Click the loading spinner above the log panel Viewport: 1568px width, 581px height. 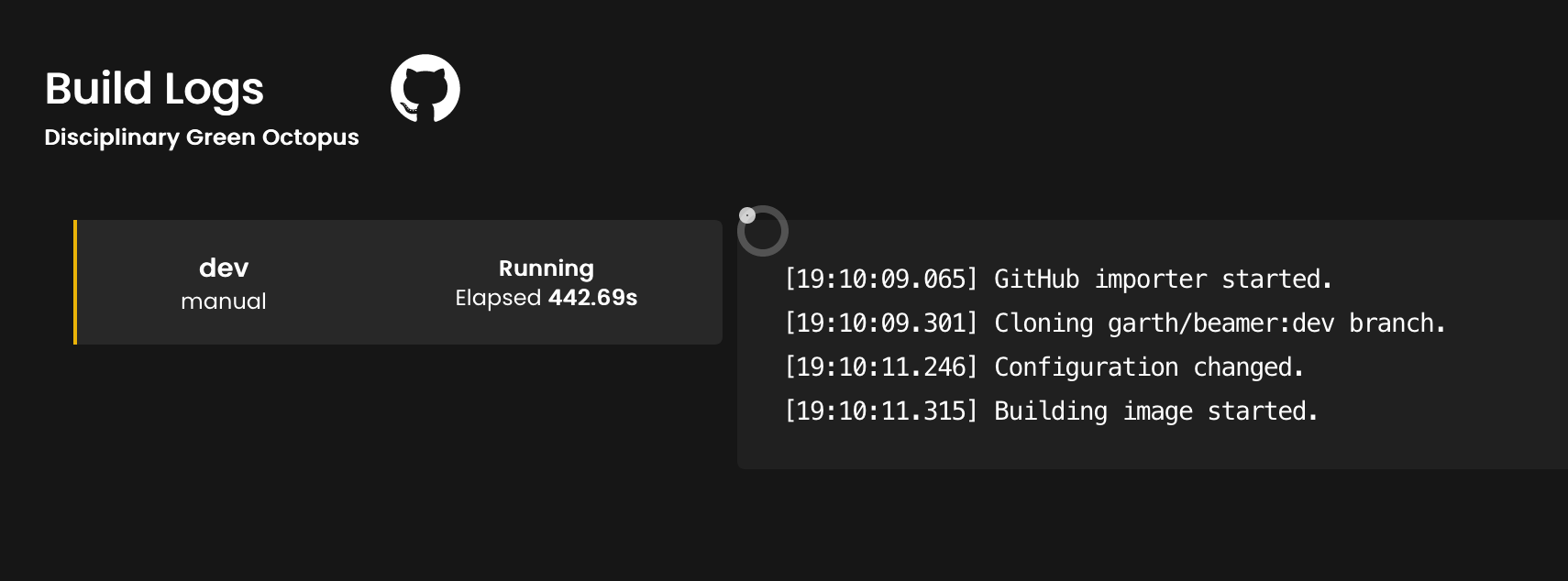764,231
